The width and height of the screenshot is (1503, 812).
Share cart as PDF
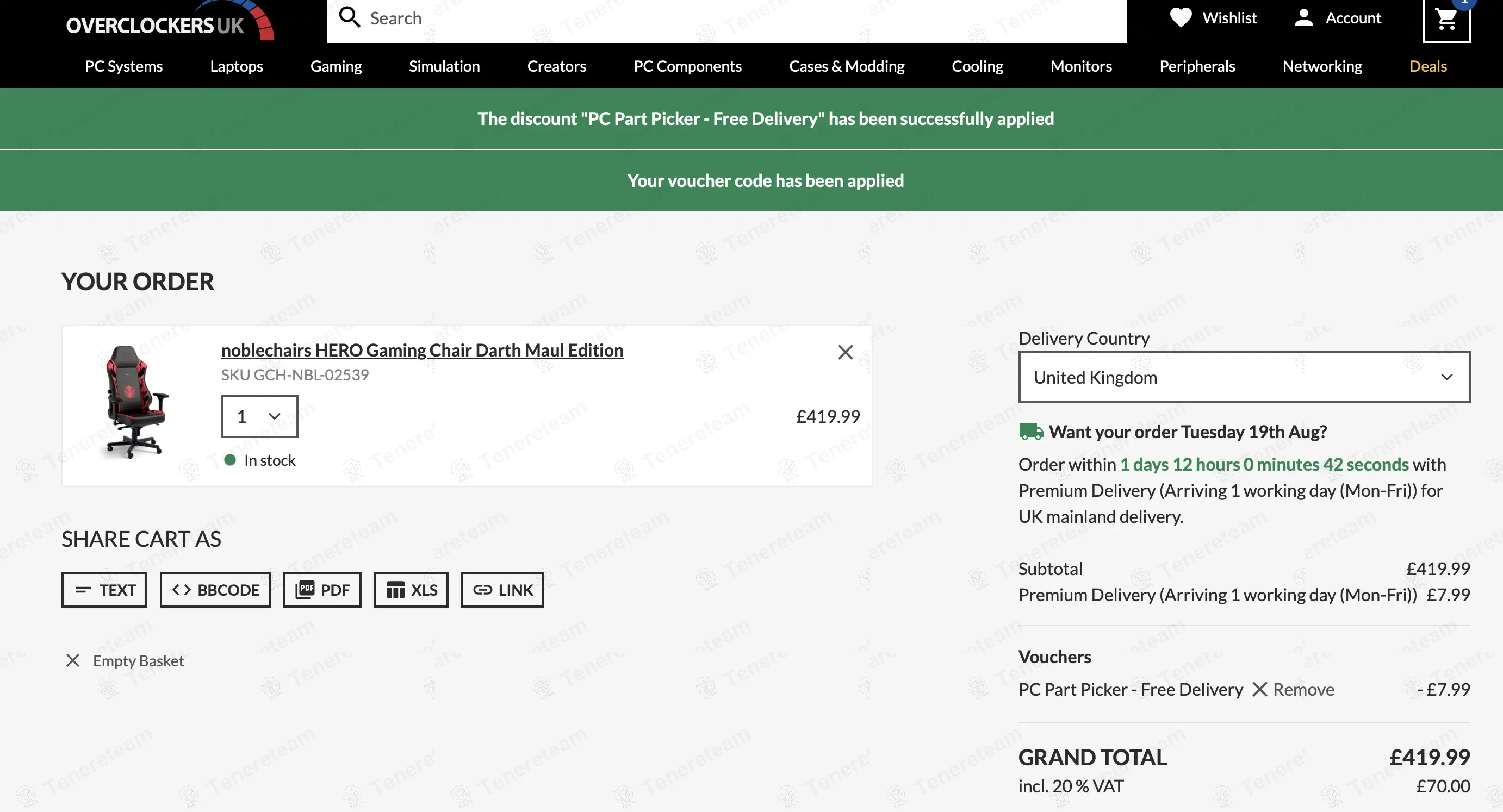point(322,590)
